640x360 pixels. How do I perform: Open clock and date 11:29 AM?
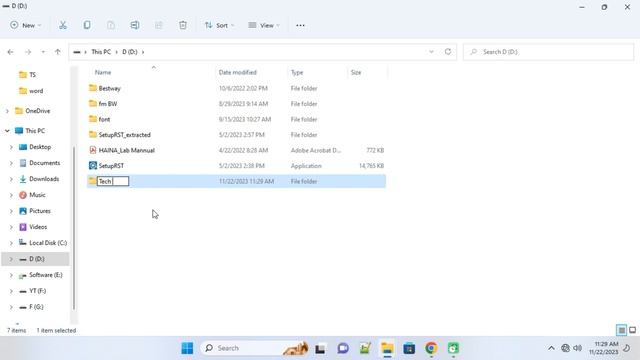(x=605, y=348)
